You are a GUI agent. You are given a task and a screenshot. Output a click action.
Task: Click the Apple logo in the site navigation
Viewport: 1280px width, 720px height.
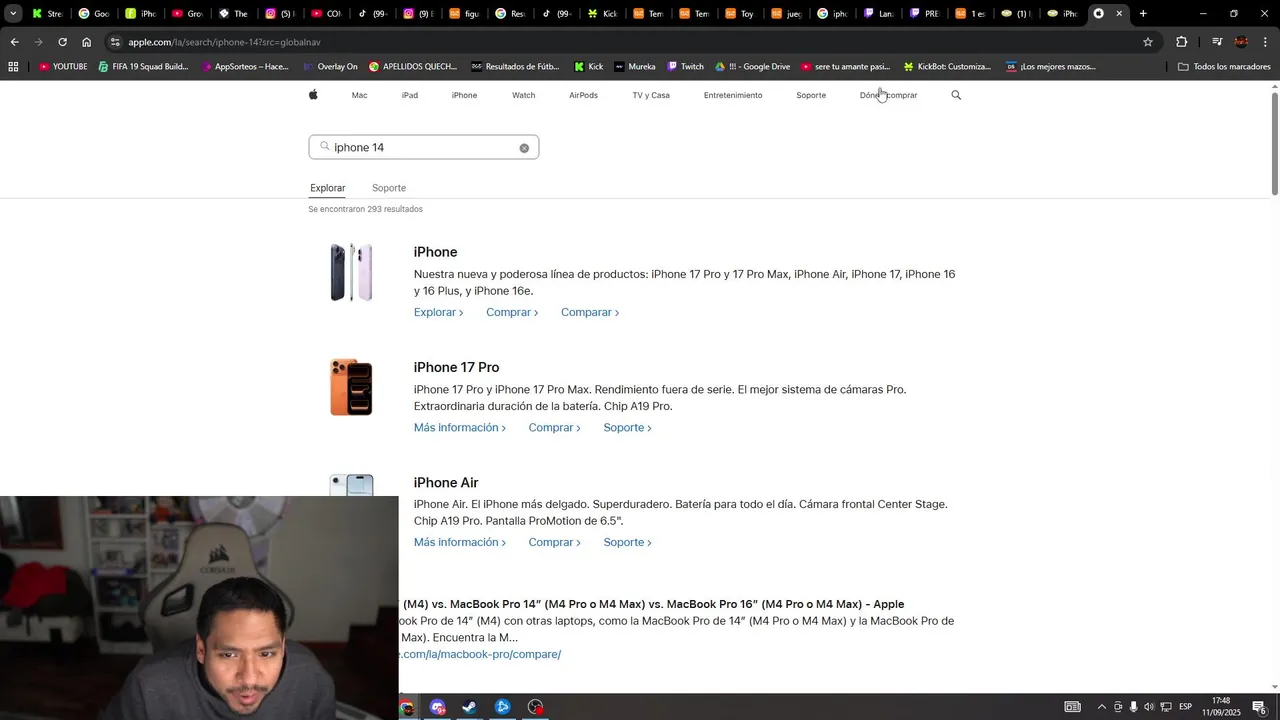(x=313, y=95)
